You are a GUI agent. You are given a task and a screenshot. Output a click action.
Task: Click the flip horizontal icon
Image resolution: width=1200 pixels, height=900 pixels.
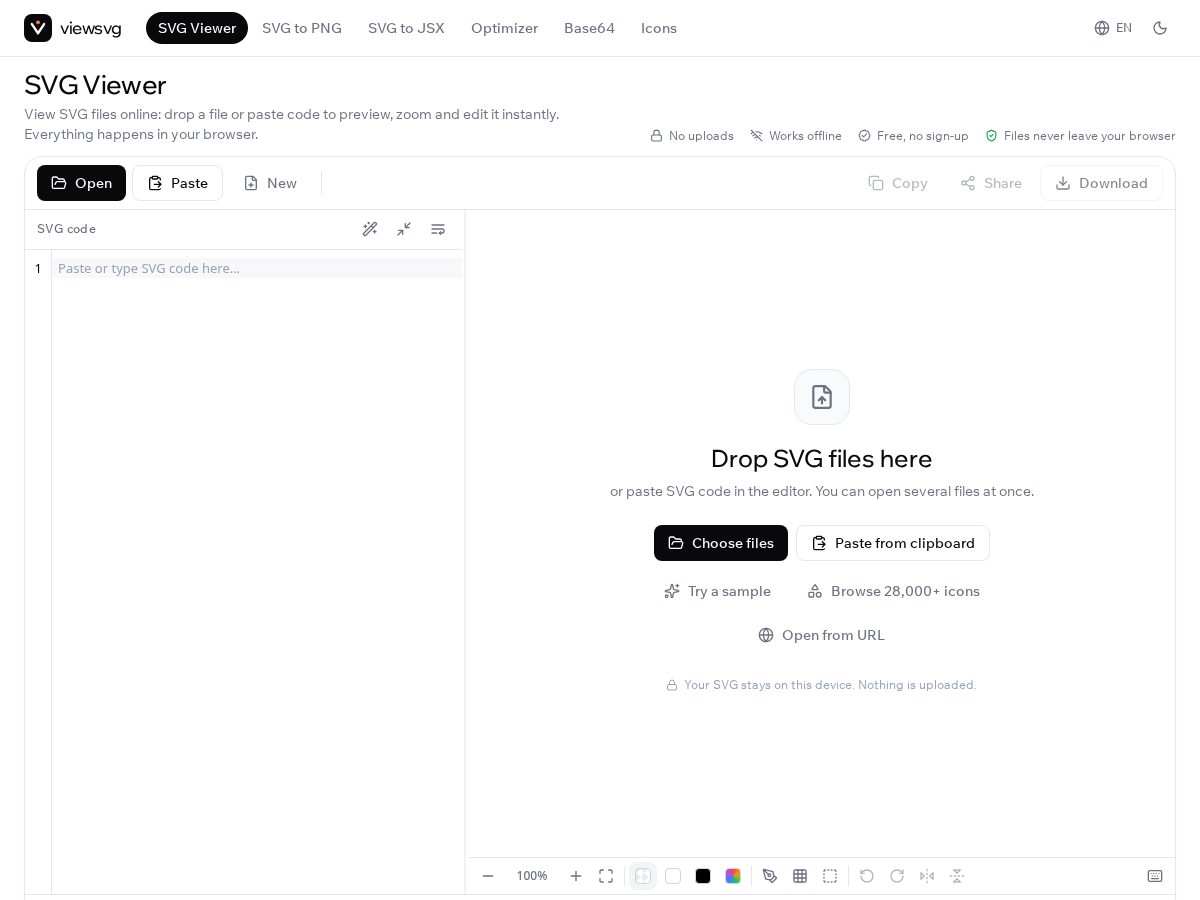click(x=927, y=876)
